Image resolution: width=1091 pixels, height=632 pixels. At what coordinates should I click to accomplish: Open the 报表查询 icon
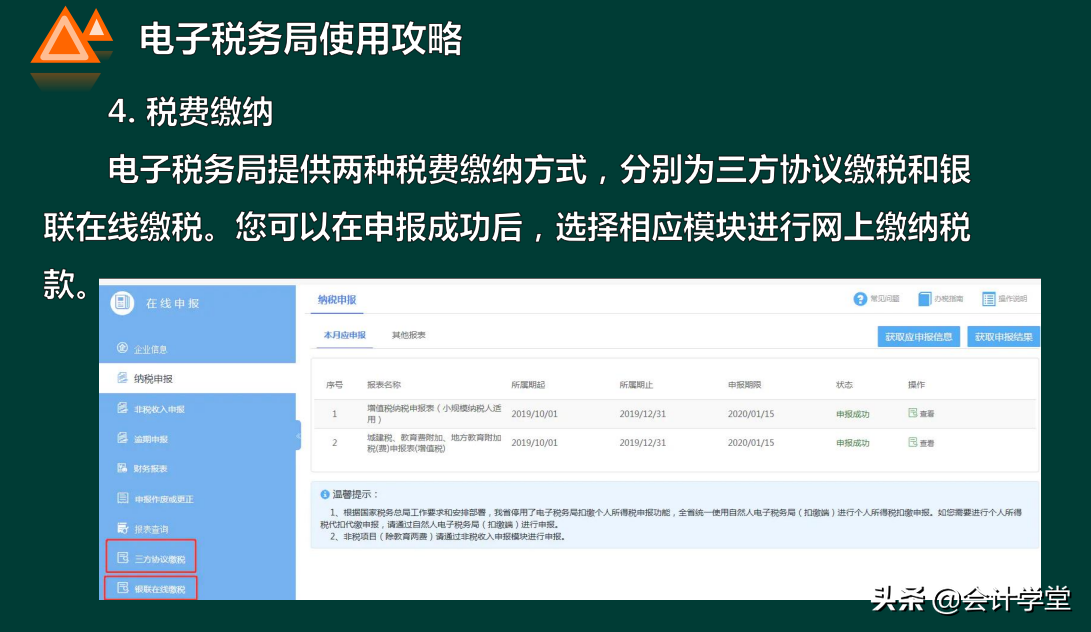click(x=122, y=527)
